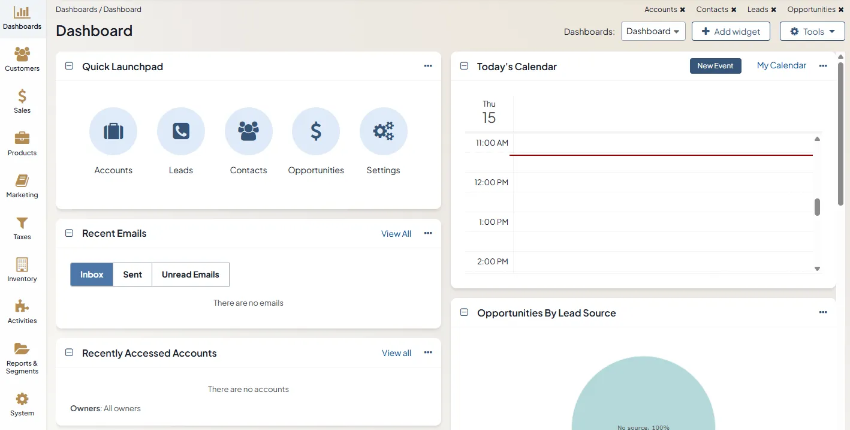Go to Customers in sidebar
The width and height of the screenshot is (850, 430).
pyautogui.click(x=22, y=58)
